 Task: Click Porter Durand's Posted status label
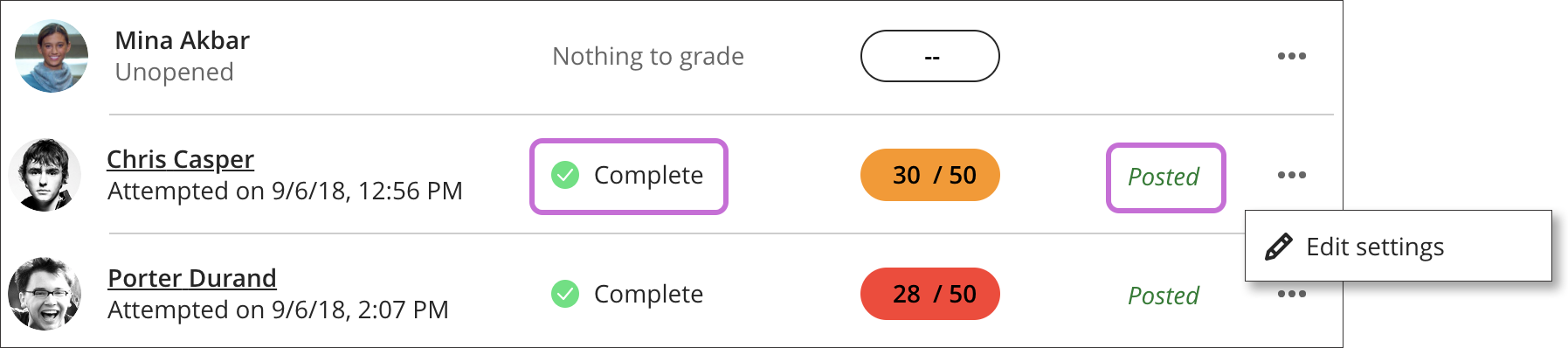click(1164, 296)
